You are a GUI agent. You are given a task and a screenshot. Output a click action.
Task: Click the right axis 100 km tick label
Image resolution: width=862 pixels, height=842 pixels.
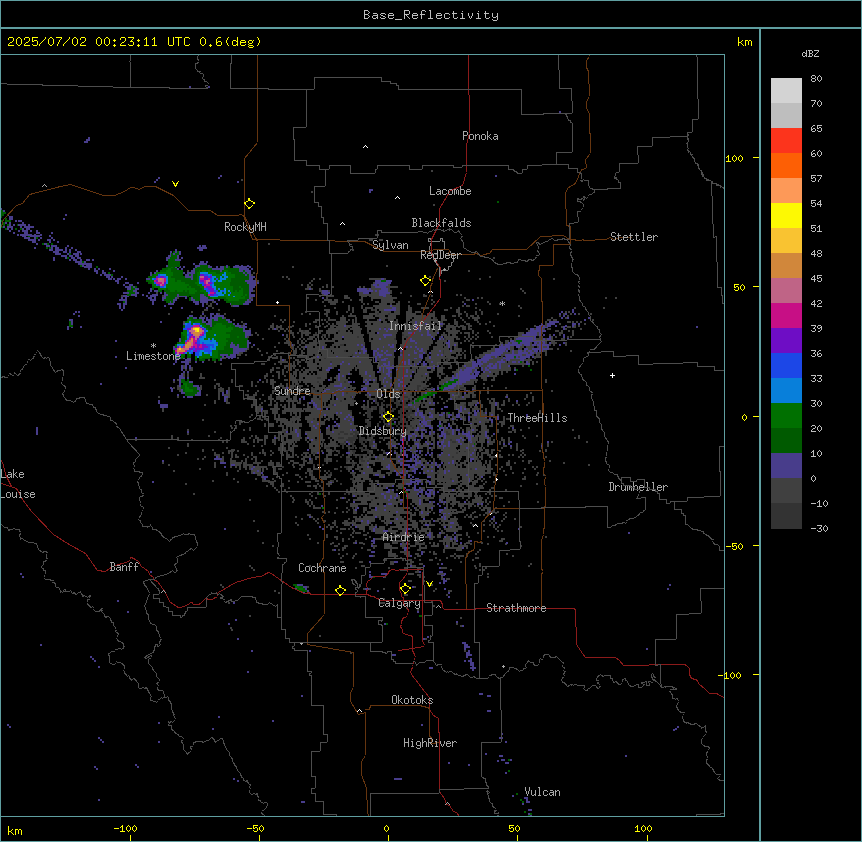[734, 158]
